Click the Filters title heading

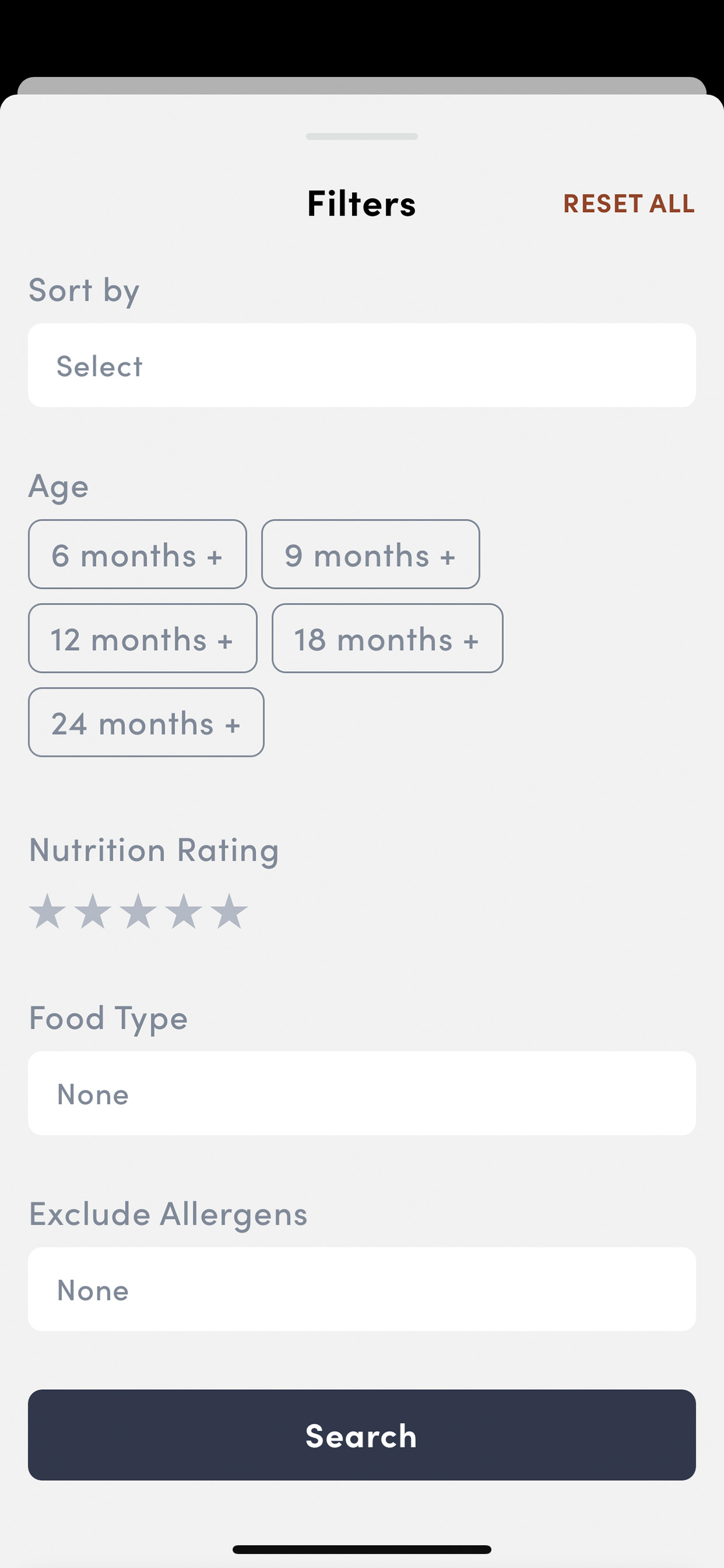coord(362,203)
